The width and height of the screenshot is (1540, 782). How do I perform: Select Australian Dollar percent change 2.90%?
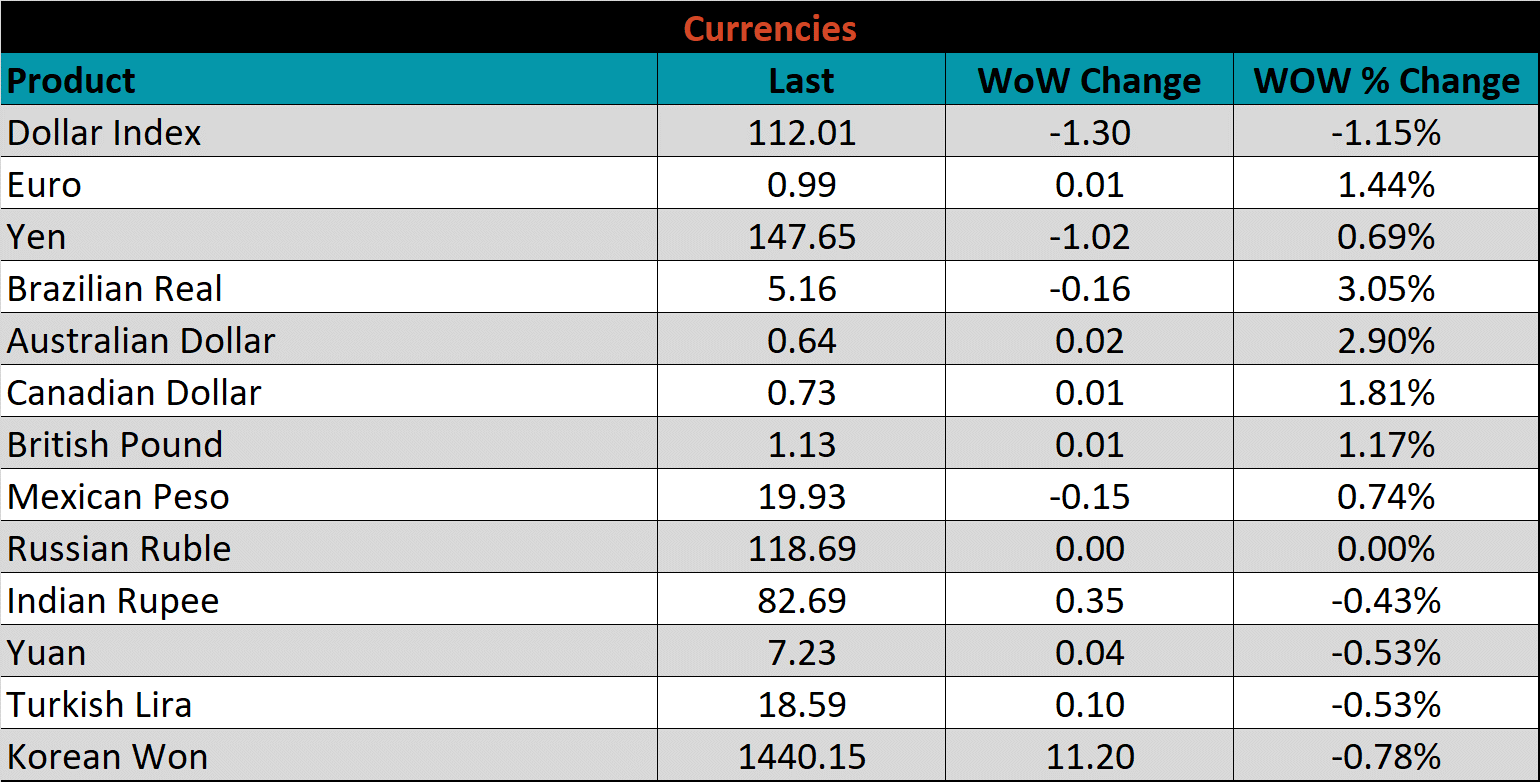(1386, 340)
